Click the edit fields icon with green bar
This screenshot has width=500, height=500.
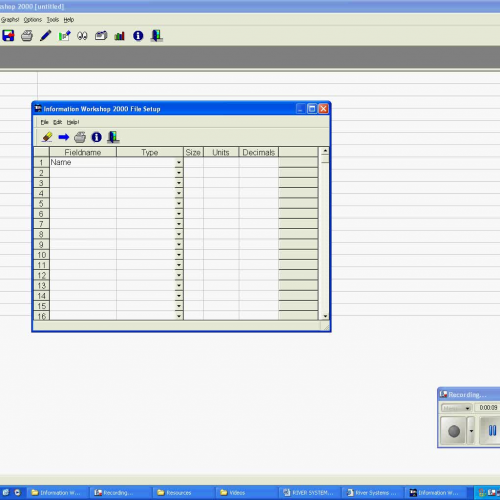click(64, 35)
